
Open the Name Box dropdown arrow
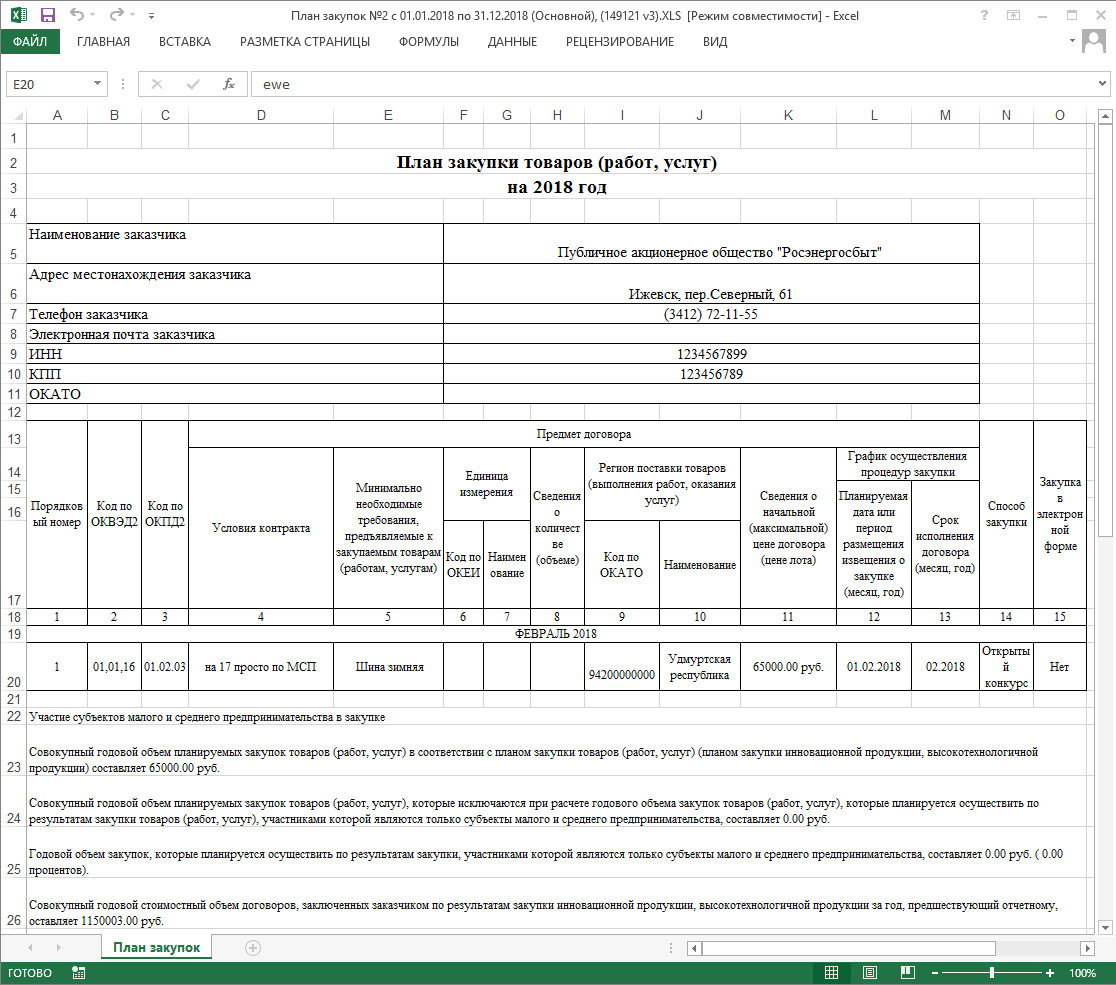pyautogui.click(x=97, y=84)
